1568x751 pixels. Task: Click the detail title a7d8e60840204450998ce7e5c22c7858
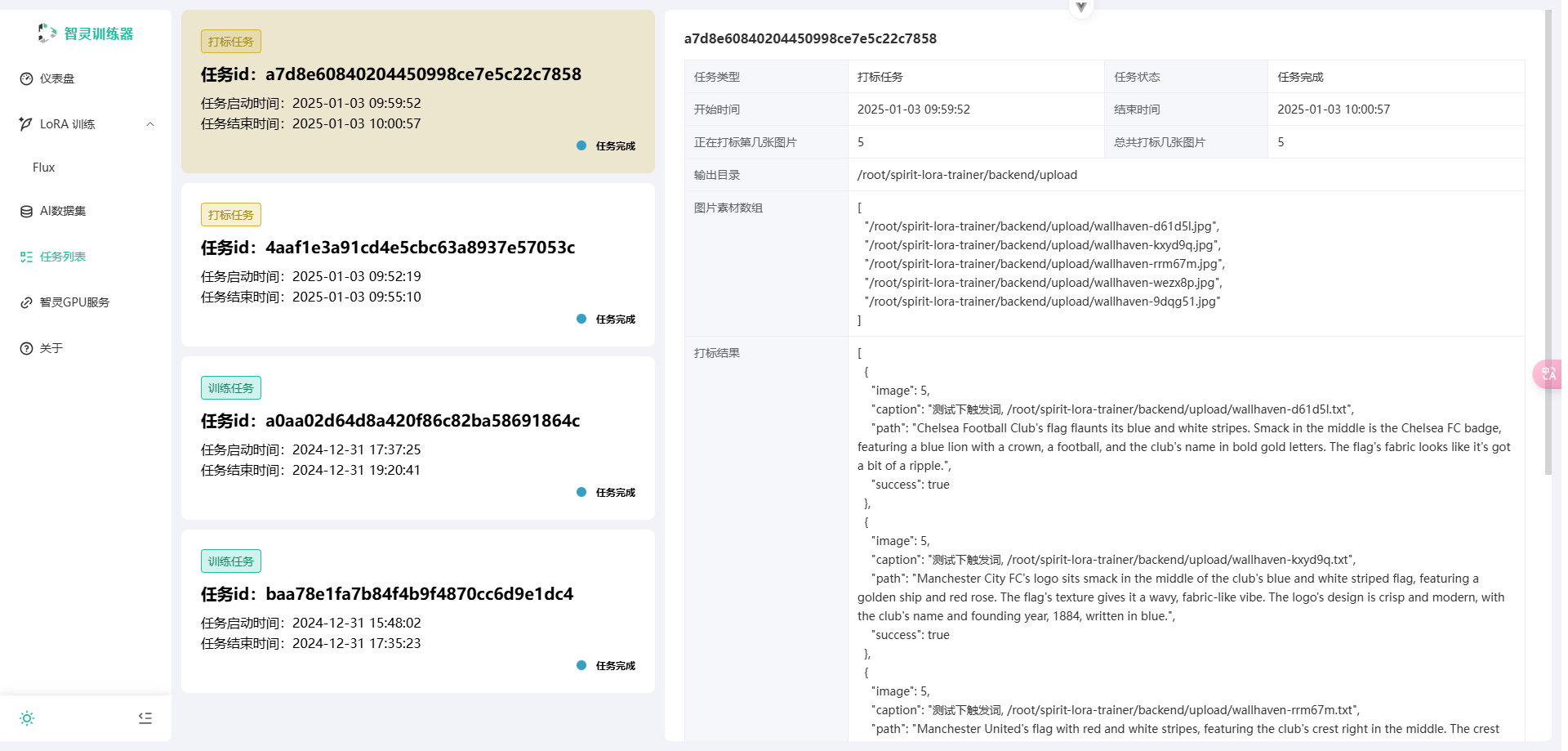point(810,38)
